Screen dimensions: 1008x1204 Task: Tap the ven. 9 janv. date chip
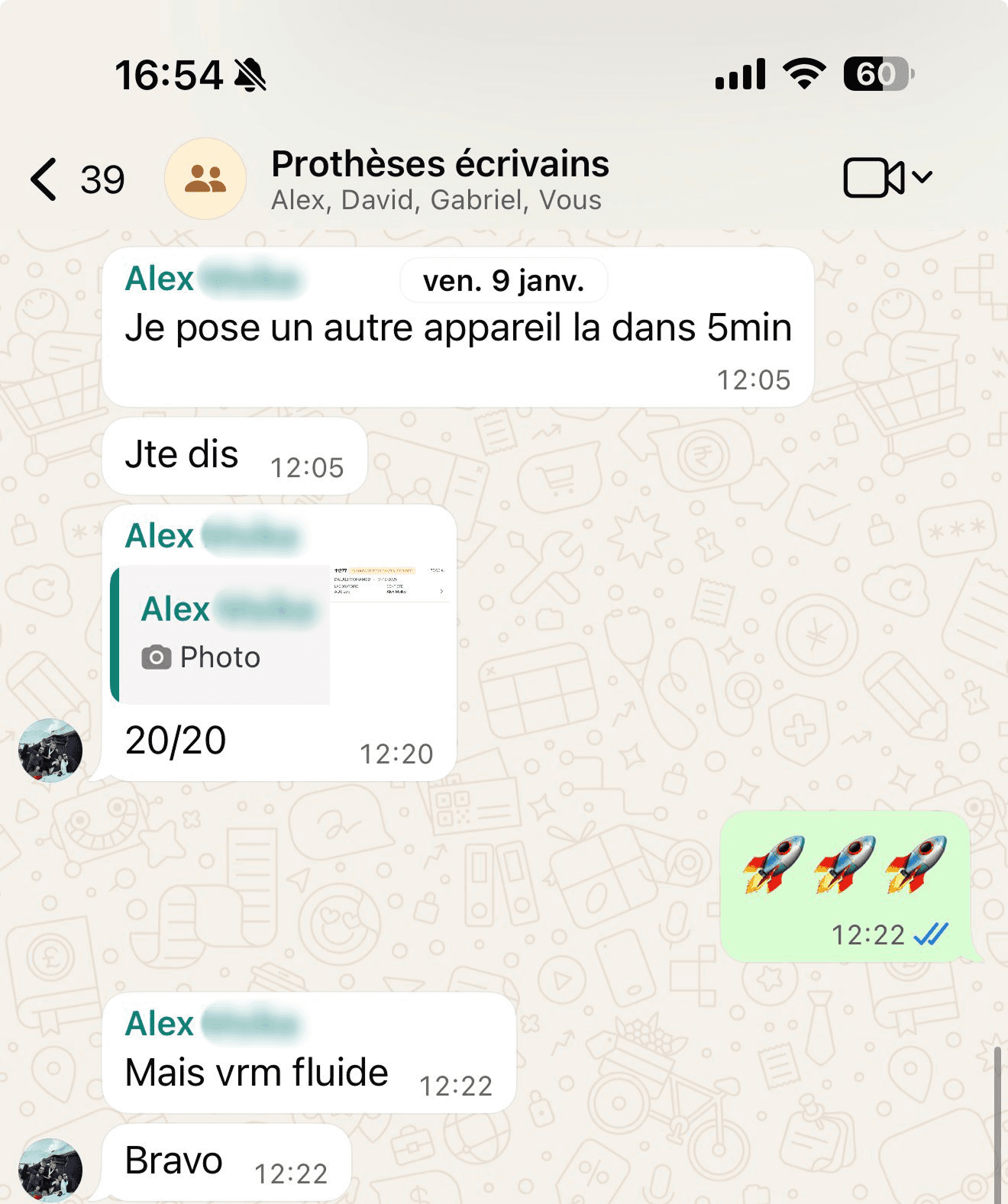pos(504,281)
